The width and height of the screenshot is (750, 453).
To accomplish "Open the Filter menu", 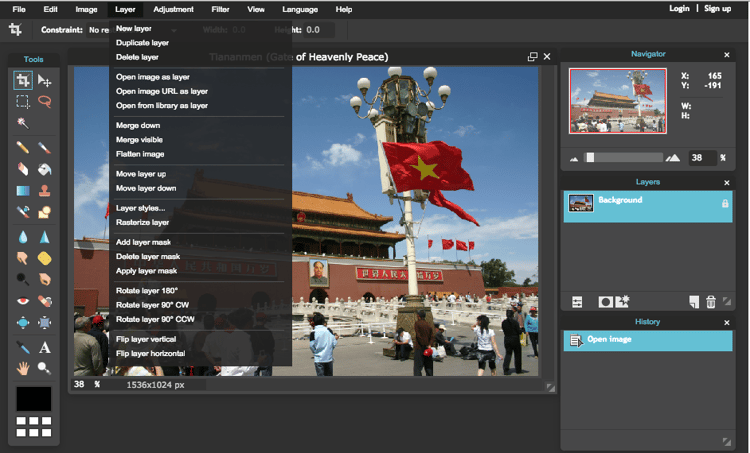I will 220,9.
